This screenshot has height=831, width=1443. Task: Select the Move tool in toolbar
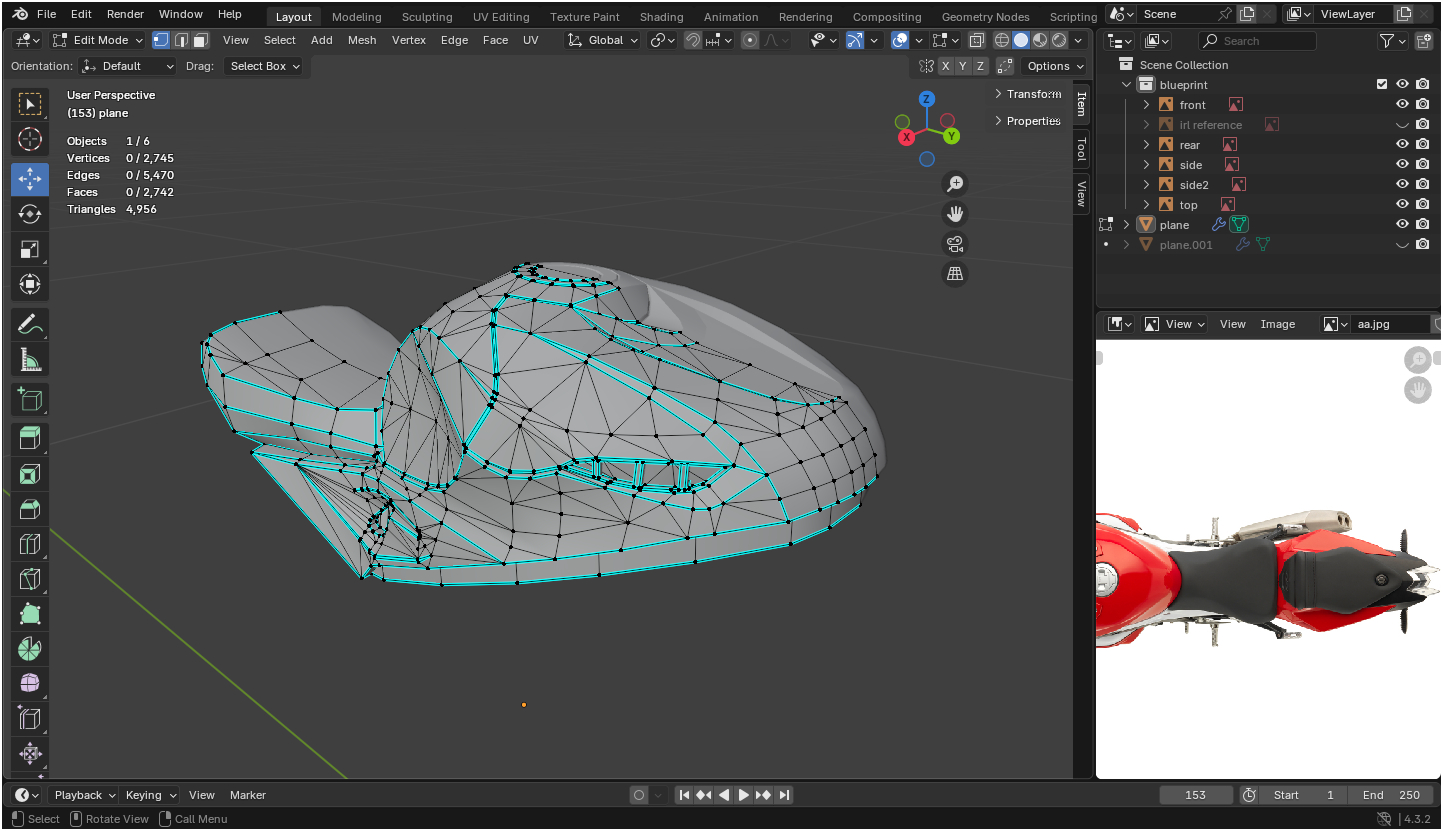(x=30, y=179)
